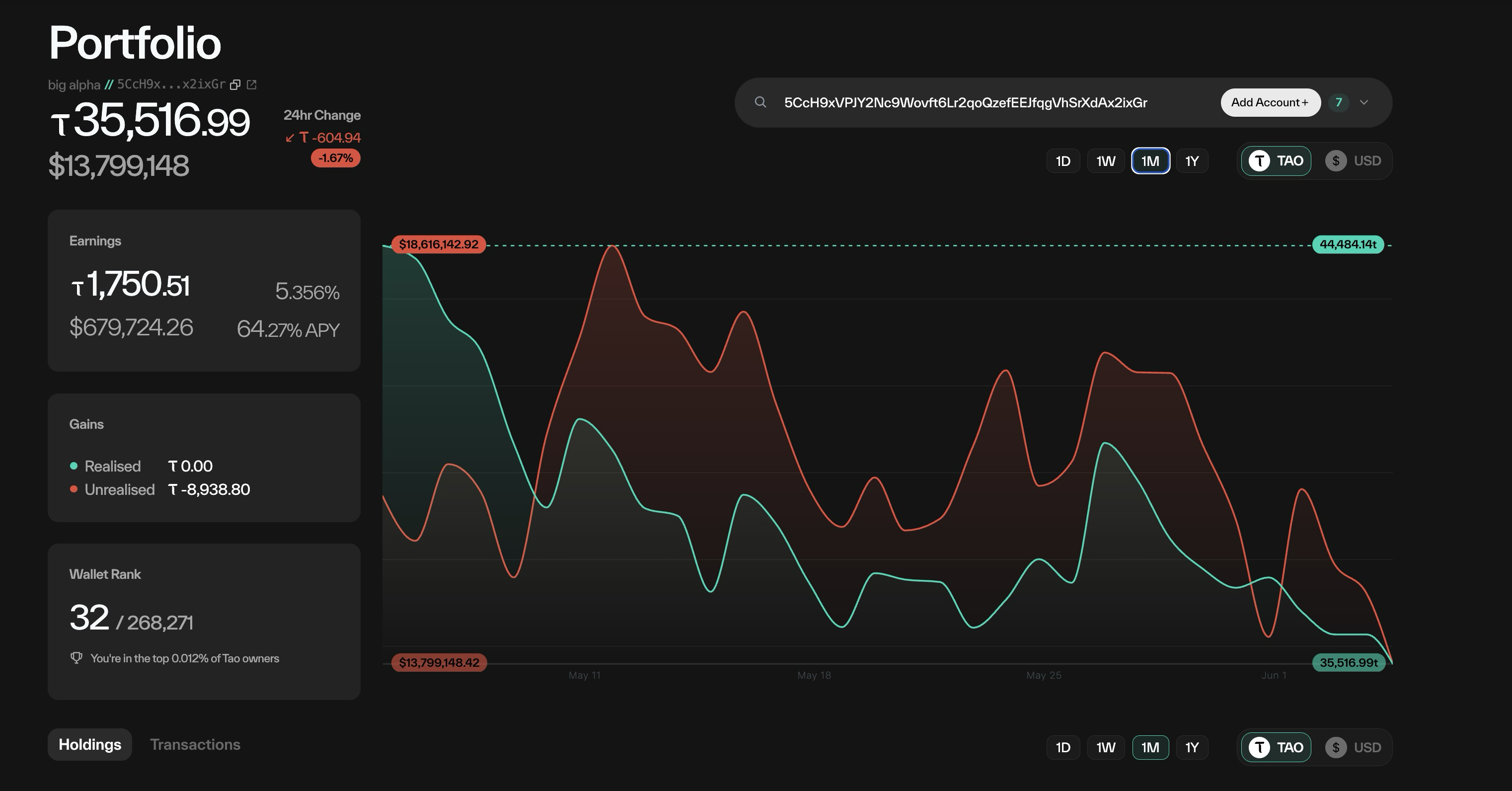1512x791 pixels.
Task: Click the dollar icon in bottom currency toggle
Action: click(1335, 747)
